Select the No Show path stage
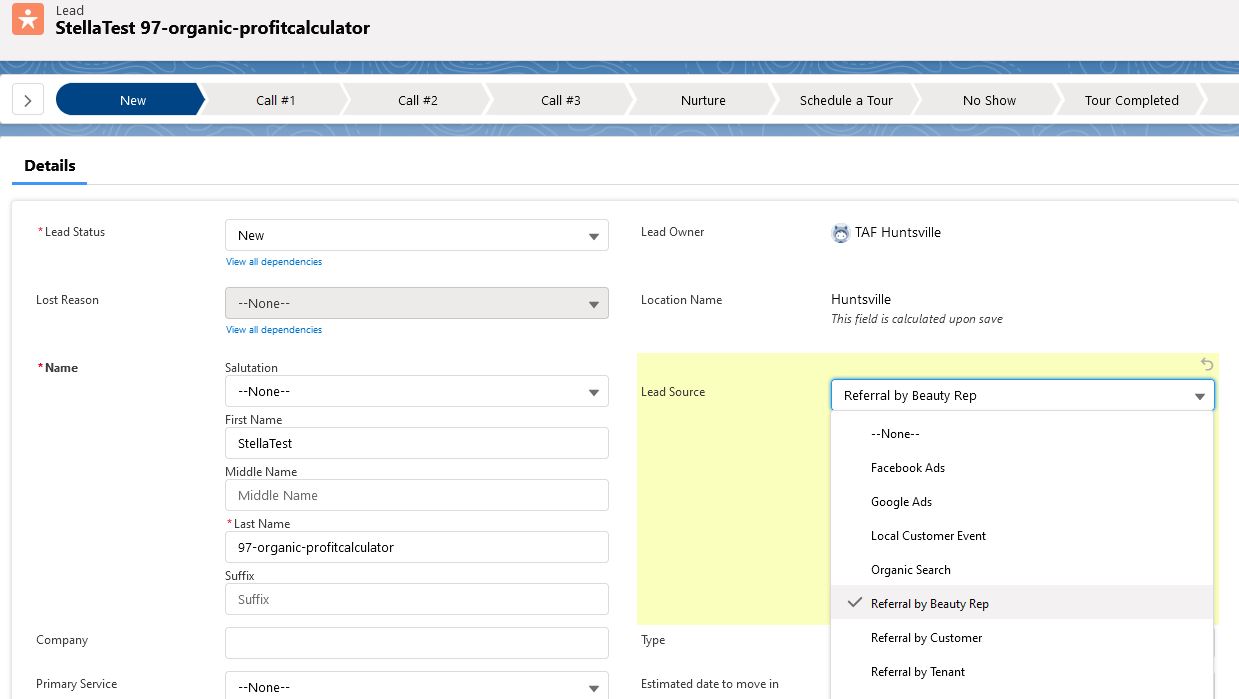 pyautogui.click(x=989, y=100)
